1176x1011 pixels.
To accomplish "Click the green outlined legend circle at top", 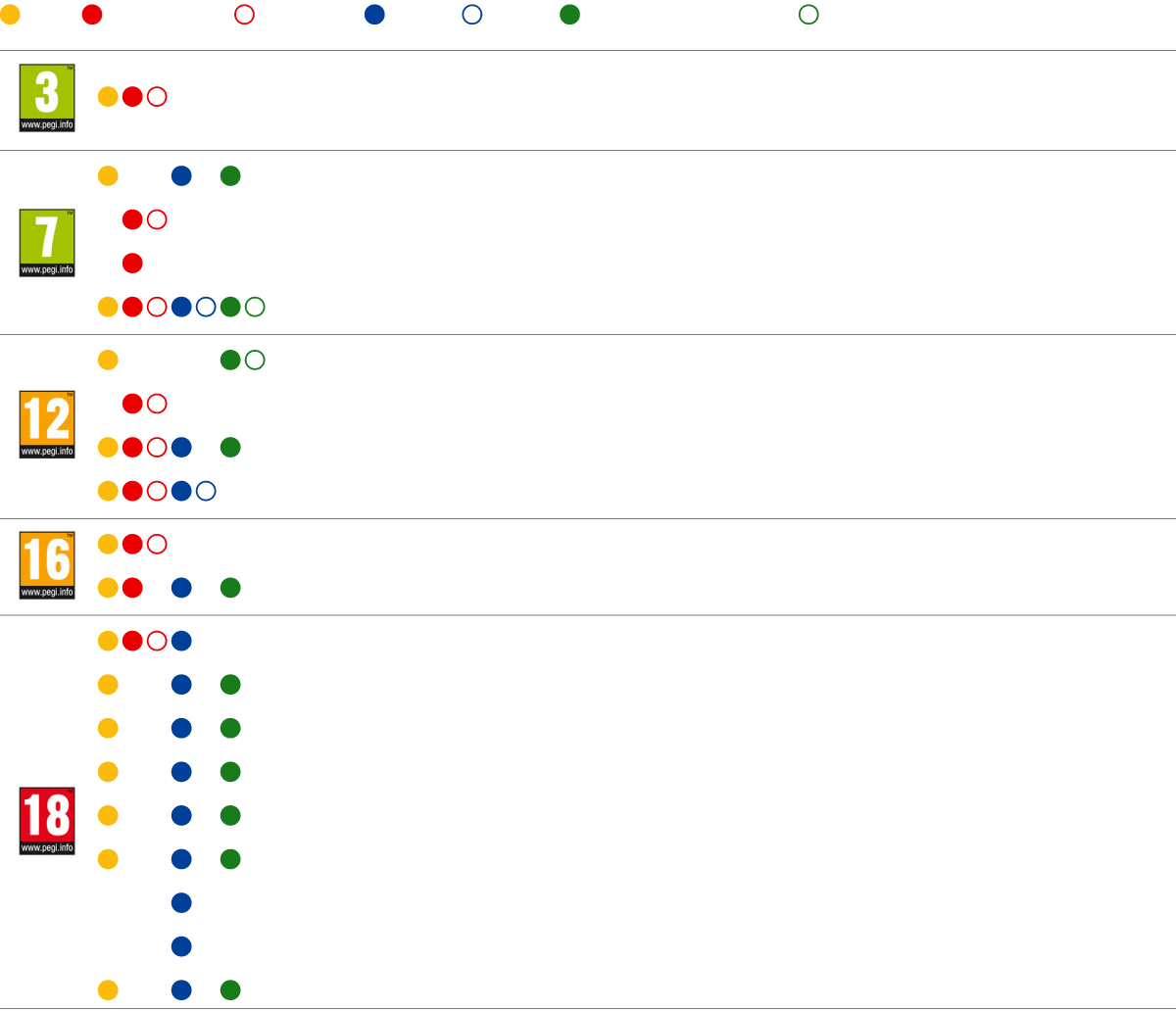I will click(808, 15).
